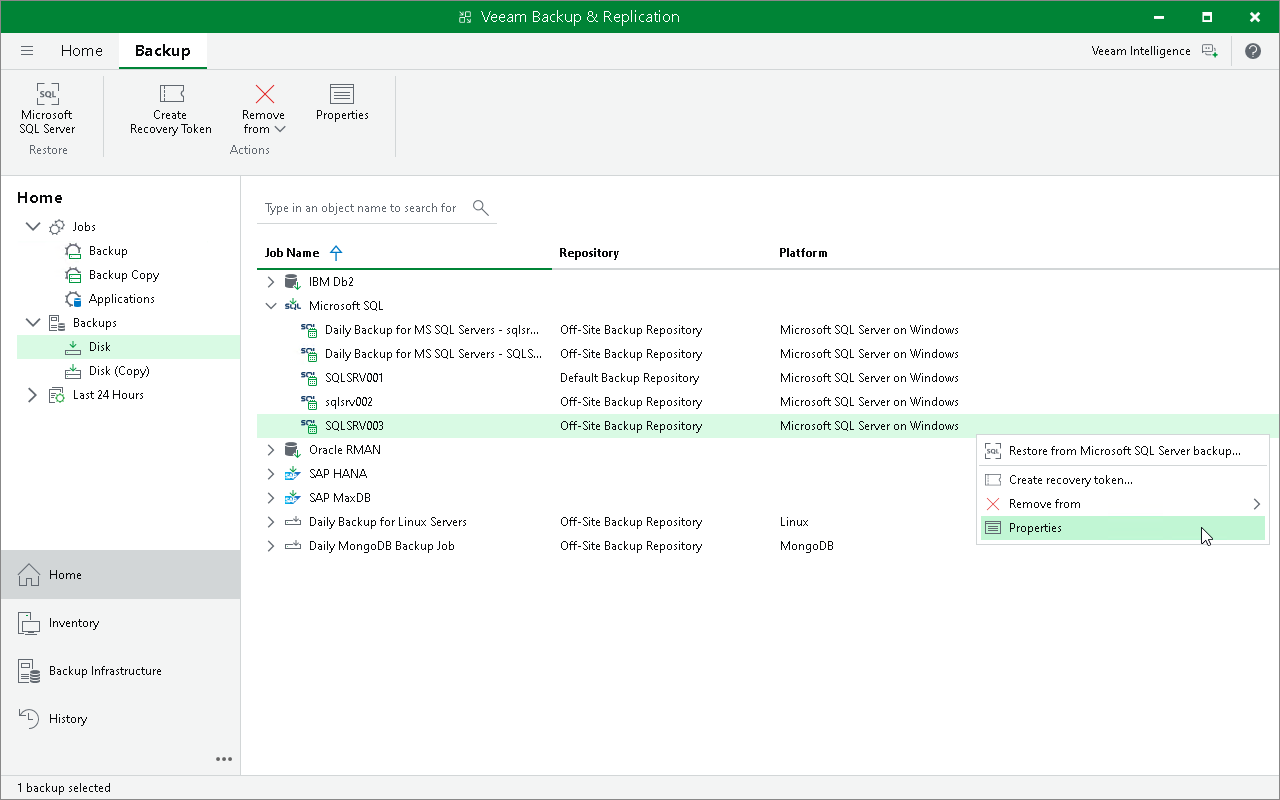Open the hamburger main menu
Screen dimensions: 1280x800
click(27, 51)
